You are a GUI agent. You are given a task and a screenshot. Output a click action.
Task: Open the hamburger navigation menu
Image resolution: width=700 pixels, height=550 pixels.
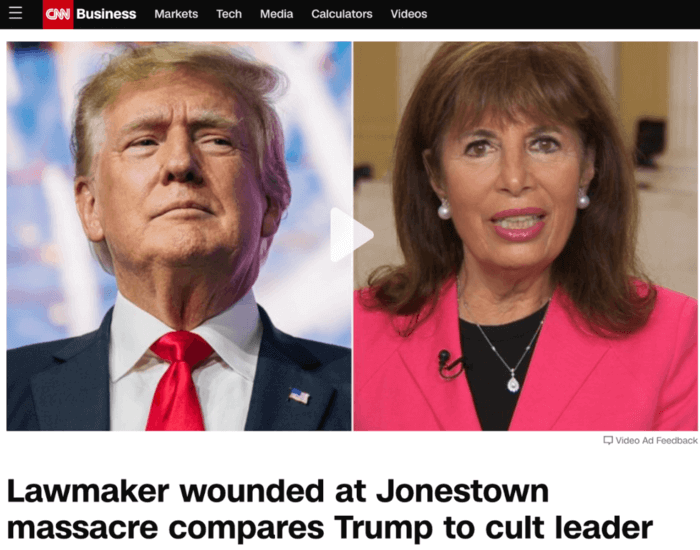pos(15,13)
